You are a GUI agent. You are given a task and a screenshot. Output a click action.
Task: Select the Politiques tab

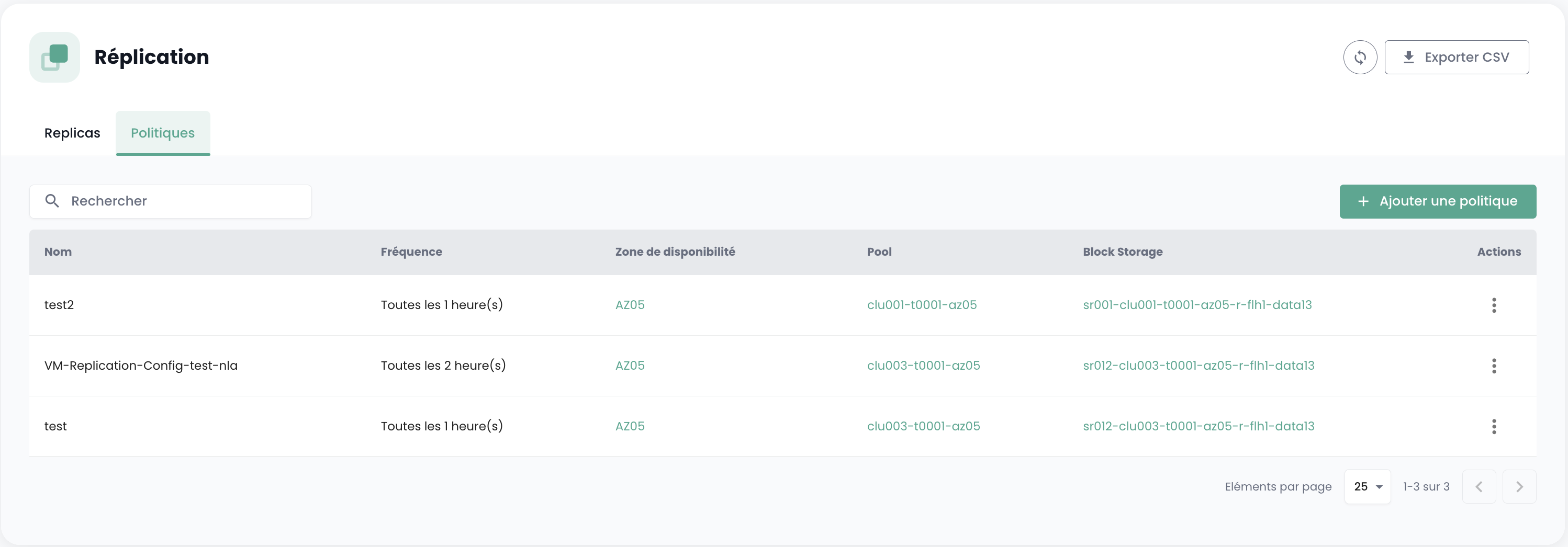tap(163, 133)
